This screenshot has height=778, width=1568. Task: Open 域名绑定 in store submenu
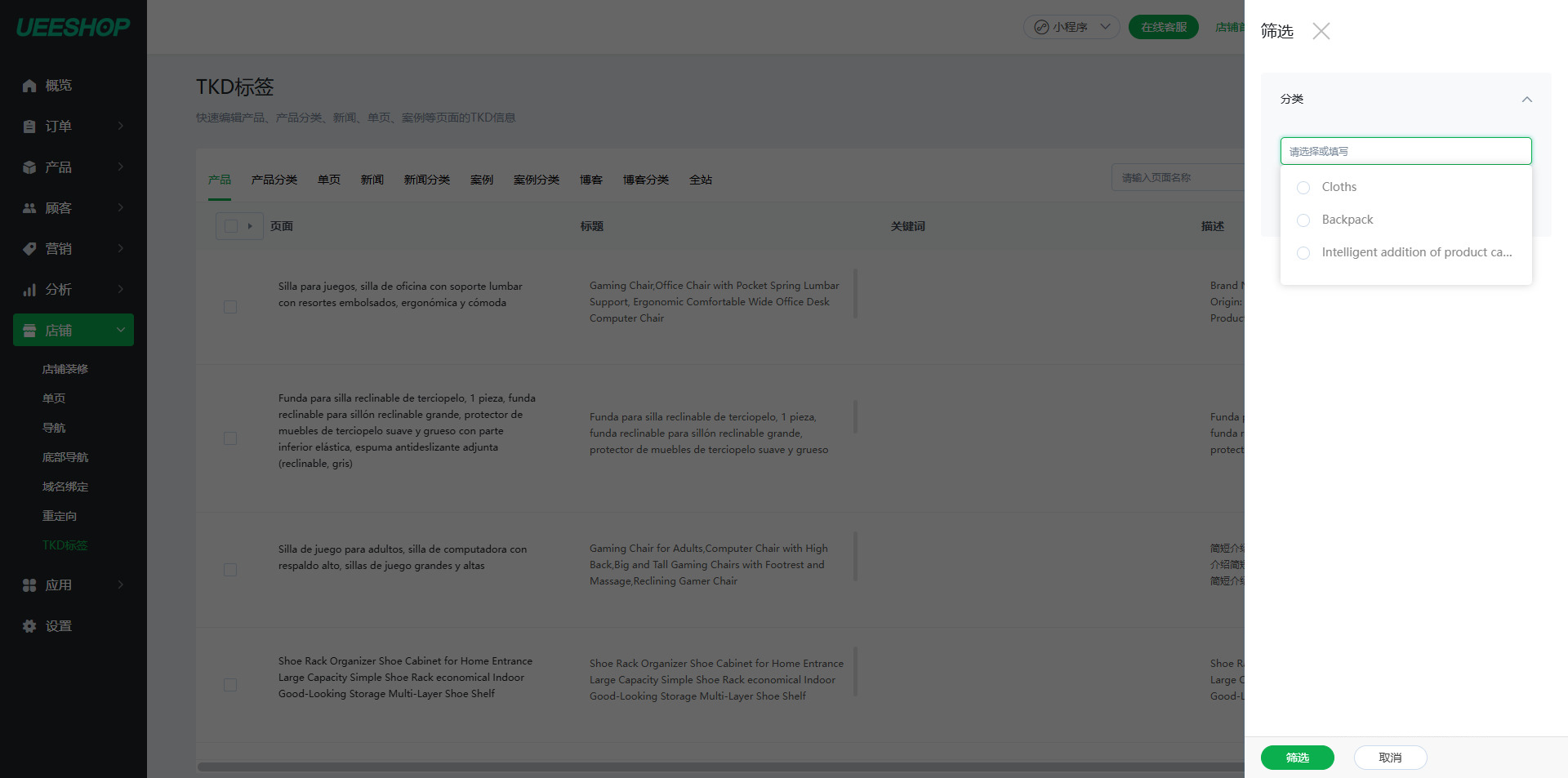[65, 487]
